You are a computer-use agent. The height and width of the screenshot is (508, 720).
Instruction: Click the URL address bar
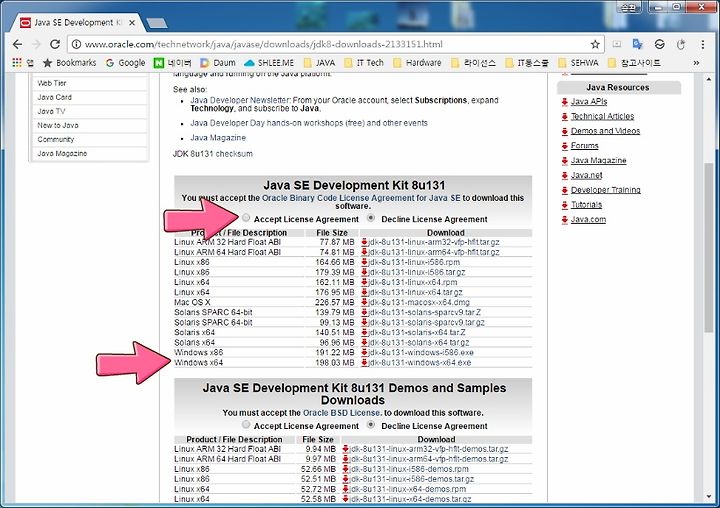(335, 45)
